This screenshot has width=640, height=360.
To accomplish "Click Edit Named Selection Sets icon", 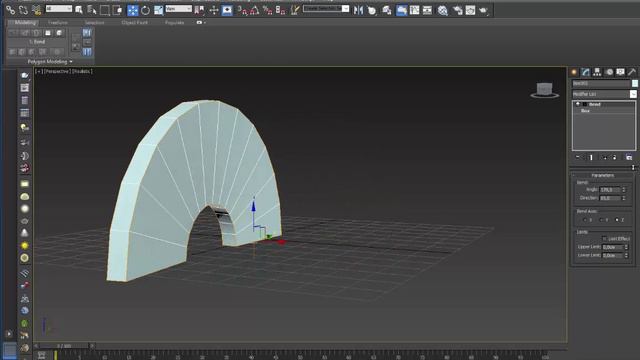I will click(295, 10).
